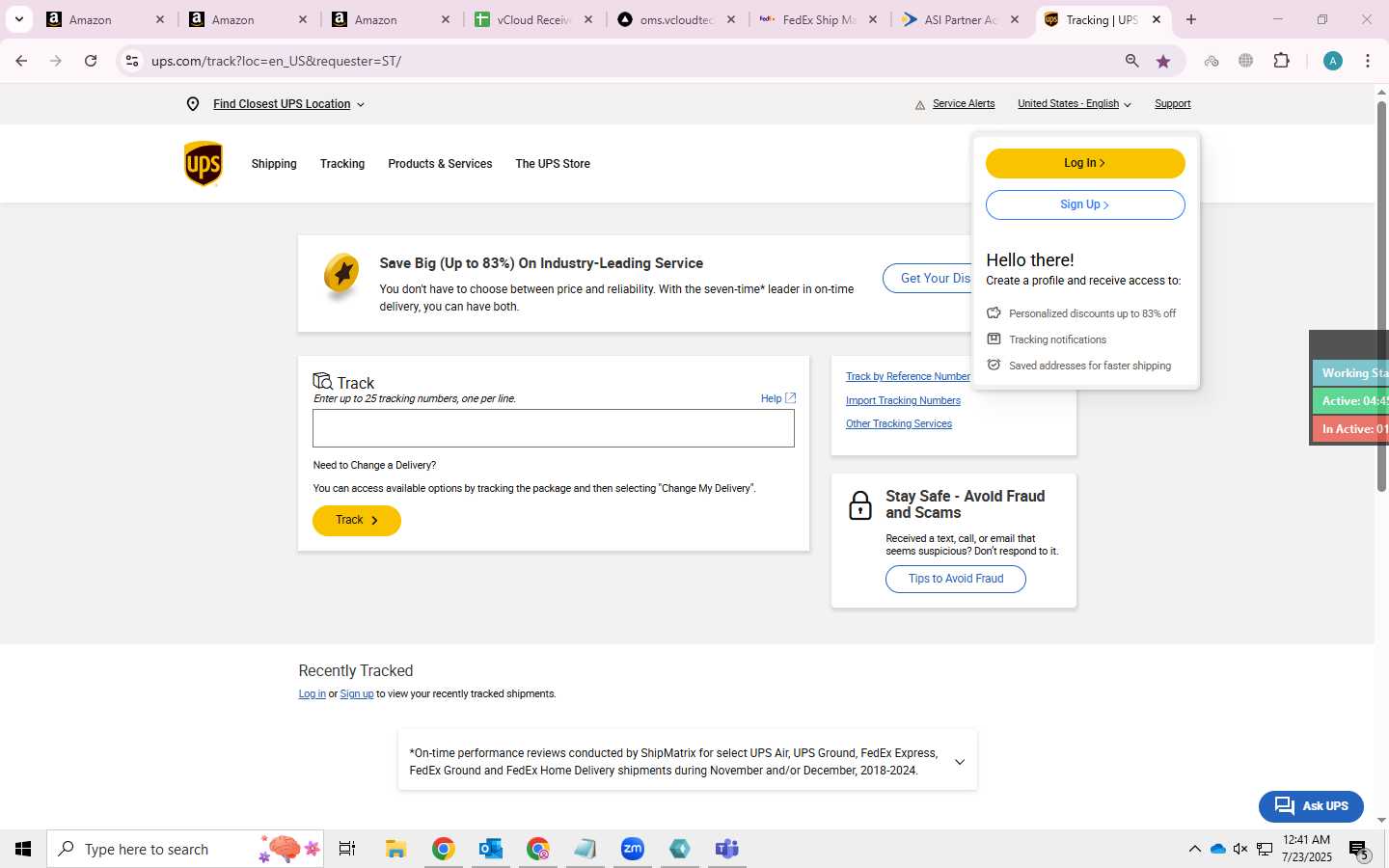Open the Shipping menu
This screenshot has width=1389, height=868.
point(274,164)
